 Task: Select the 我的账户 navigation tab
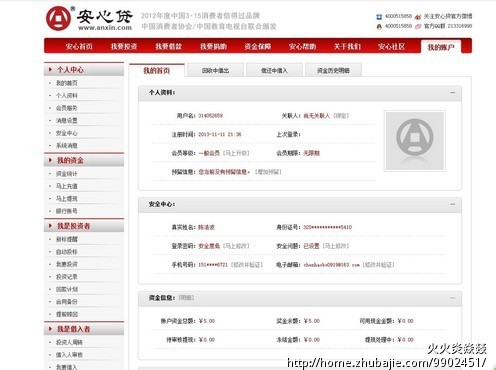[x=441, y=47]
